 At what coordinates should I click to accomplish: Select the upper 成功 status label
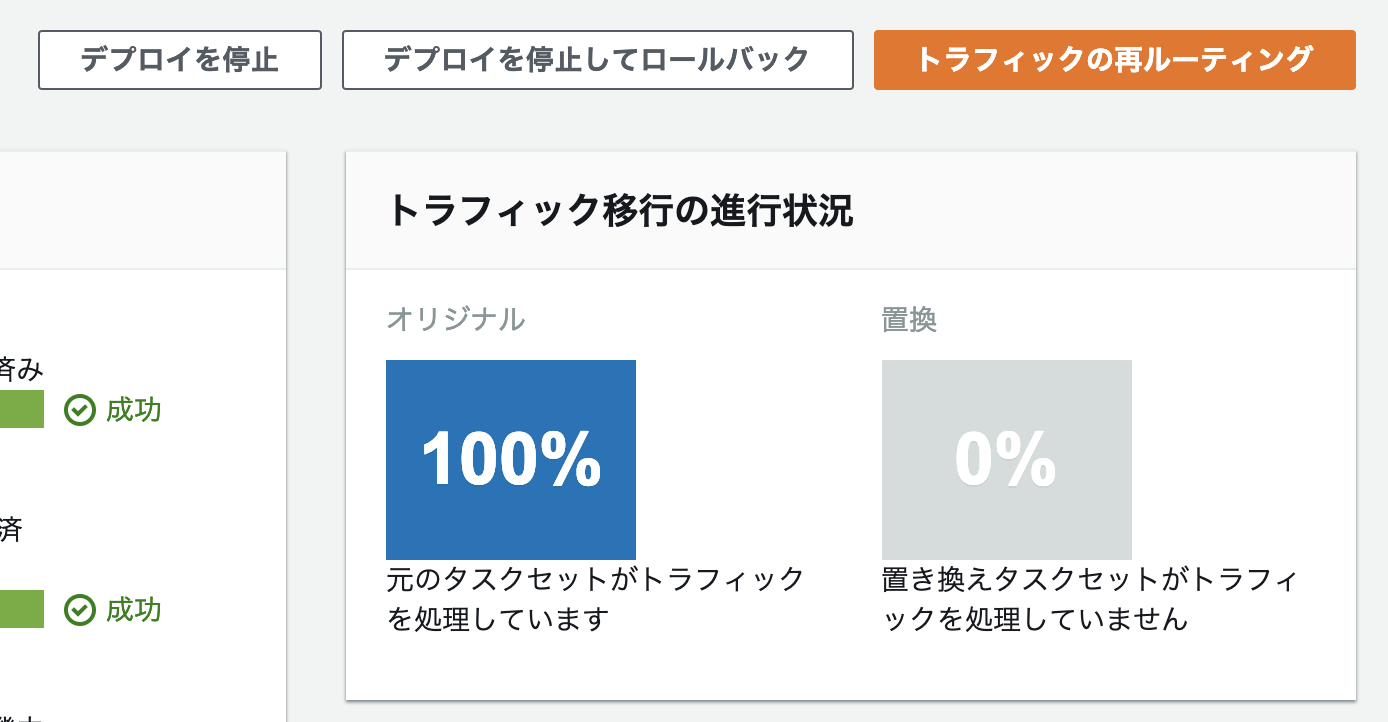(x=134, y=410)
